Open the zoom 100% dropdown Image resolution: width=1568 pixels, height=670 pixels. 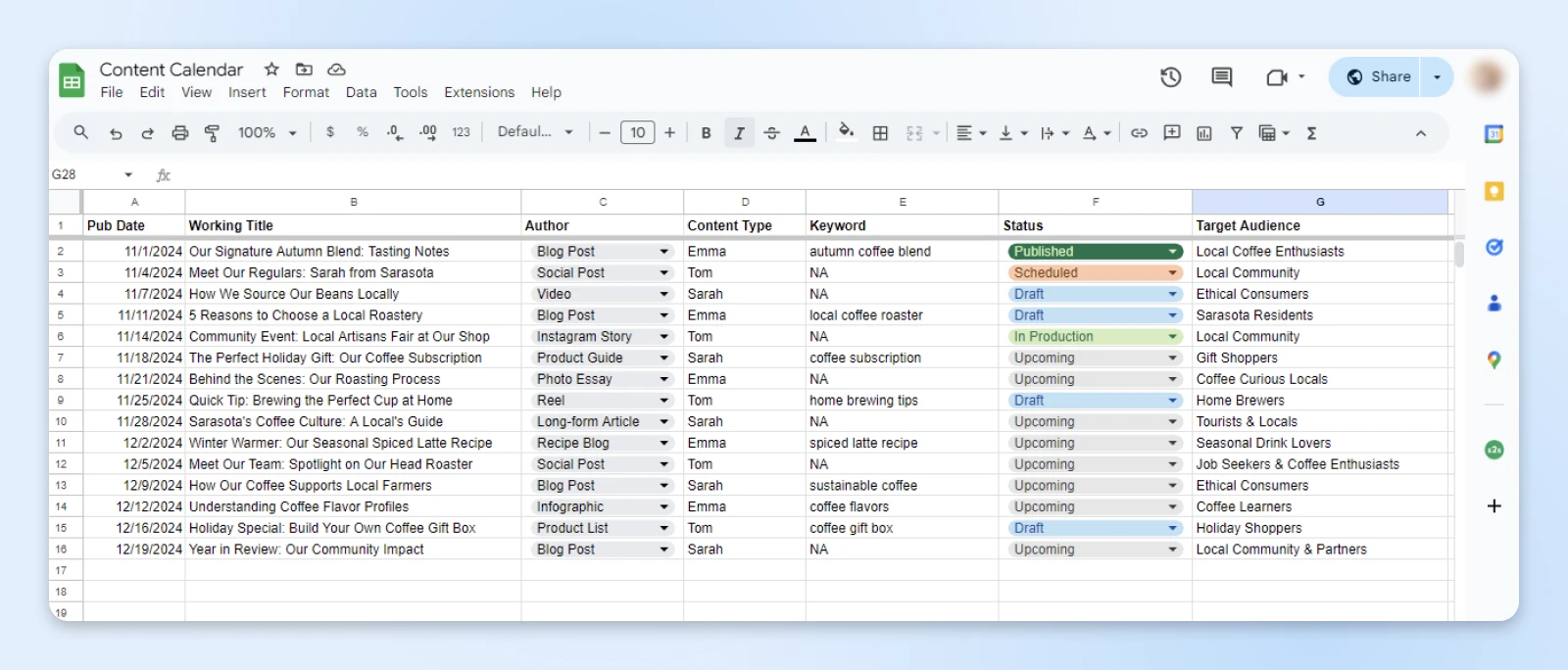[x=267, y=133]
